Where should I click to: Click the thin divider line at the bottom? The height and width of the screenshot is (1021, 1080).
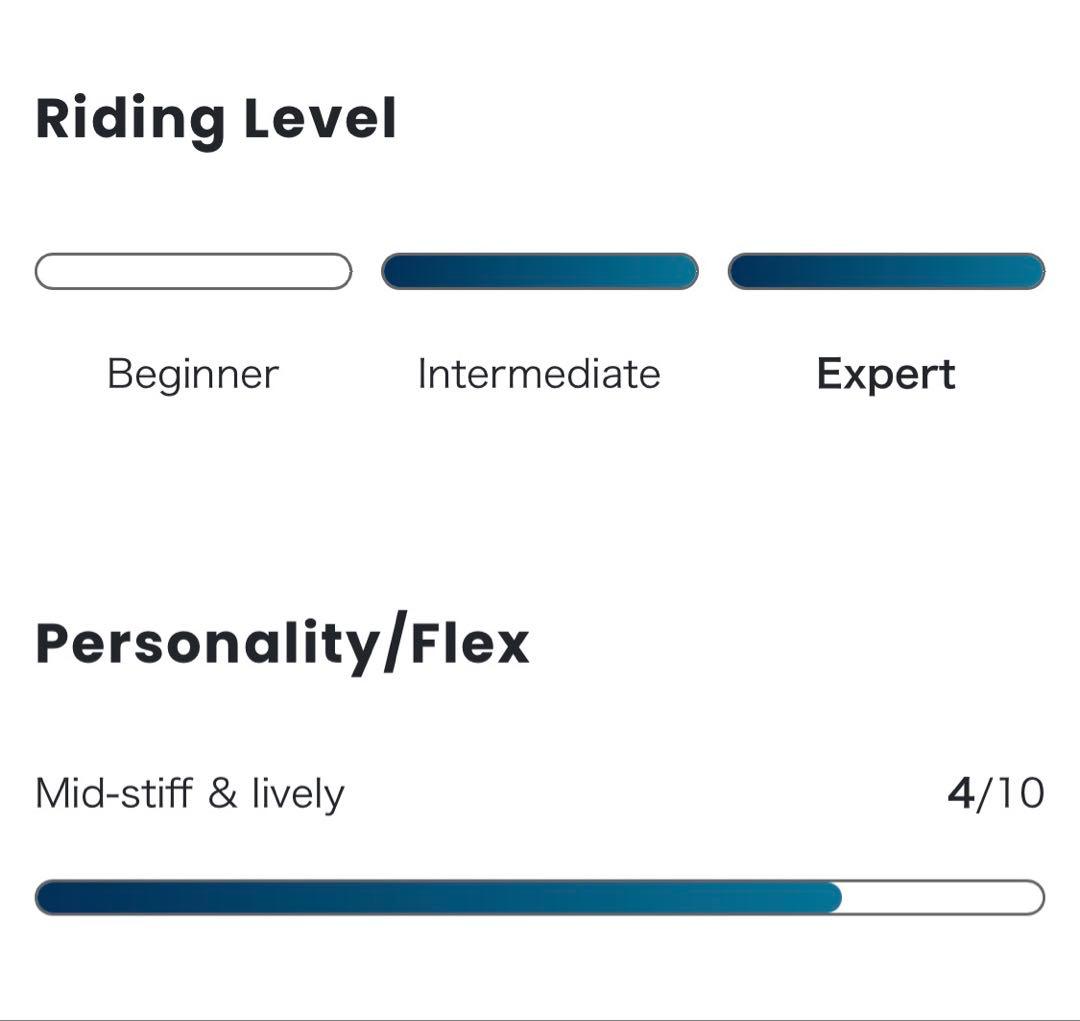540,1019
